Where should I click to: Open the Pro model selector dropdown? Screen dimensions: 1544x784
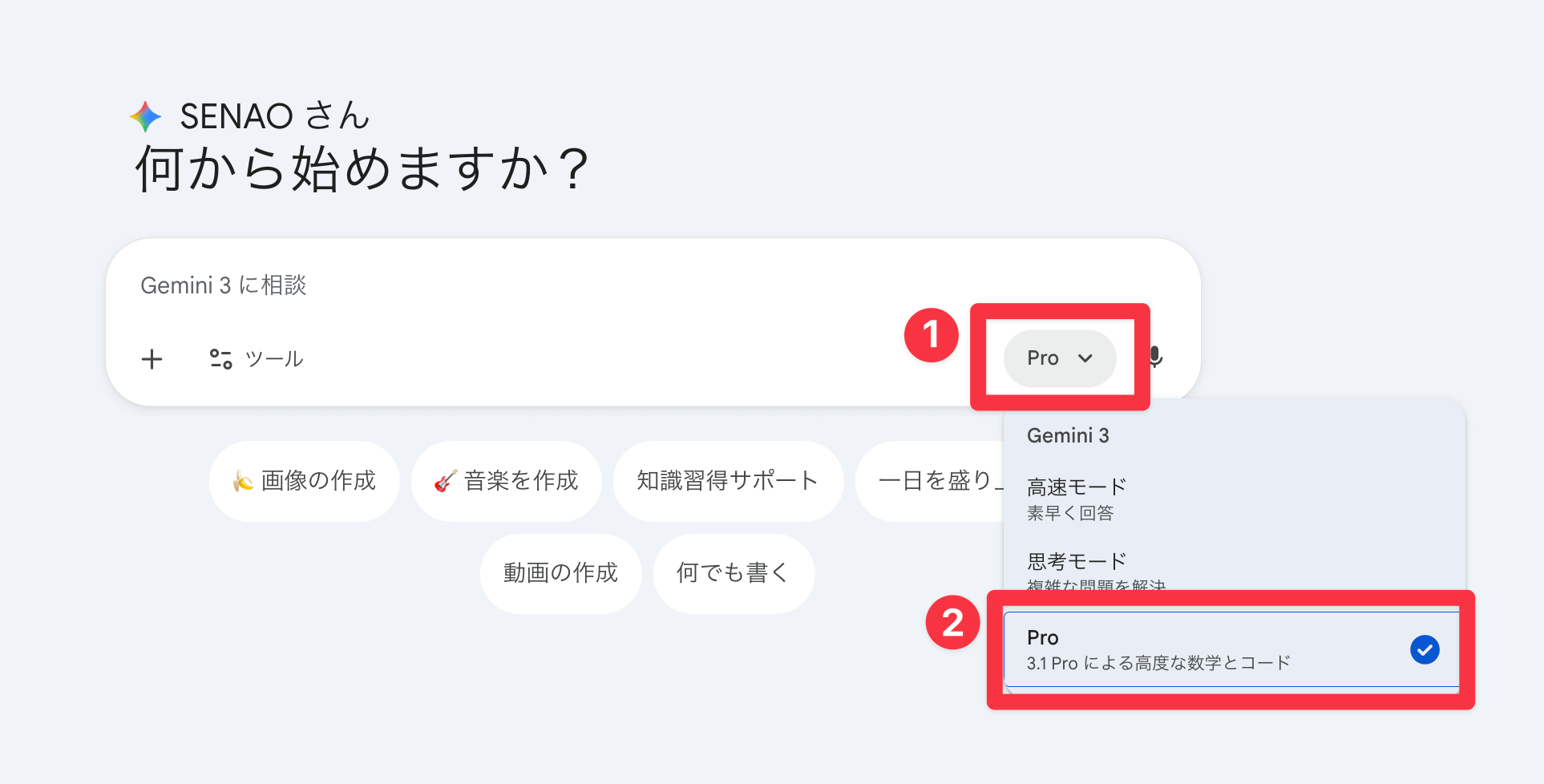point(1058,358)
